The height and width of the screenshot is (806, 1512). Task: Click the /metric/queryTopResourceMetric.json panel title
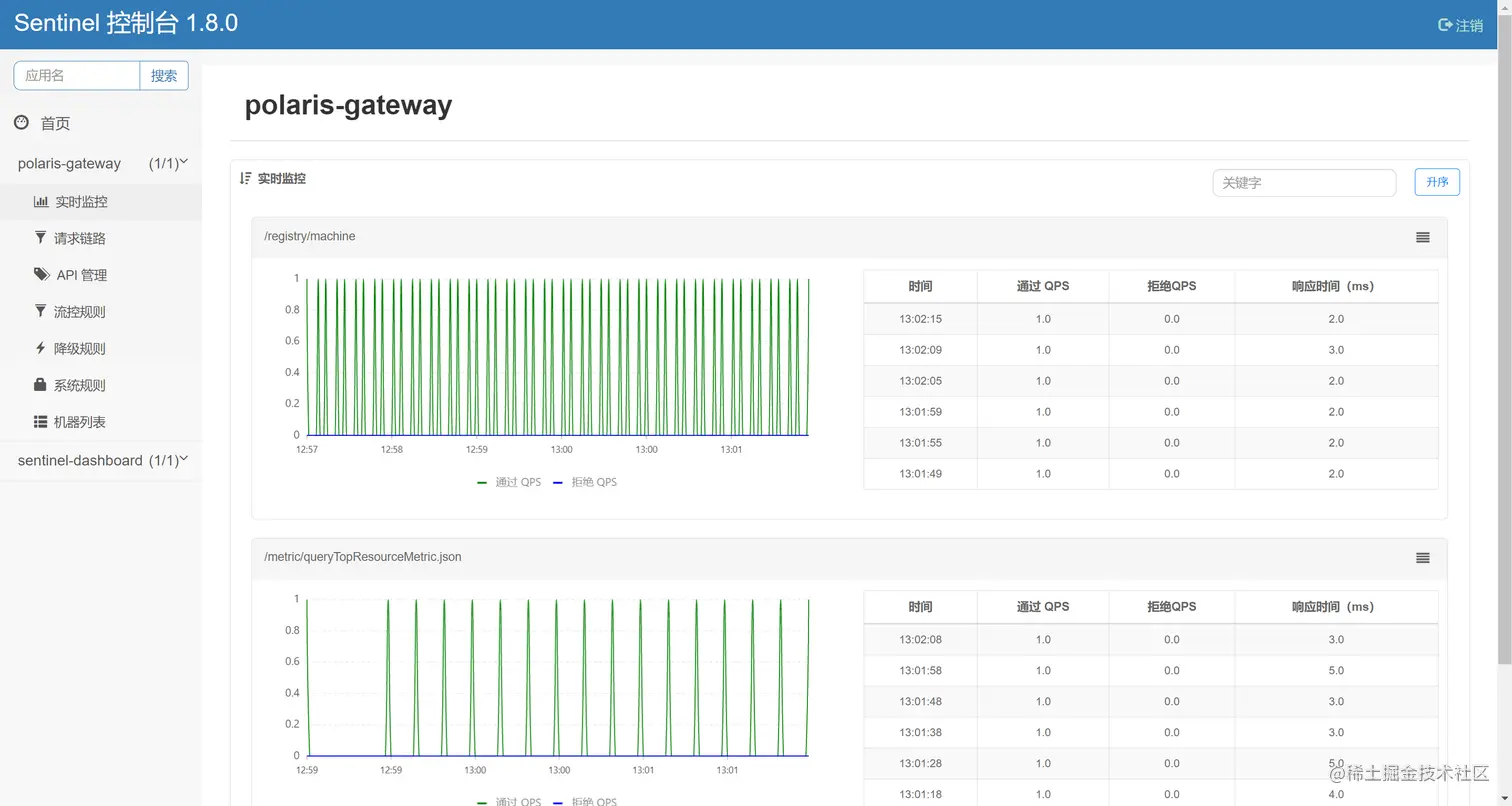tap(363, 556)
